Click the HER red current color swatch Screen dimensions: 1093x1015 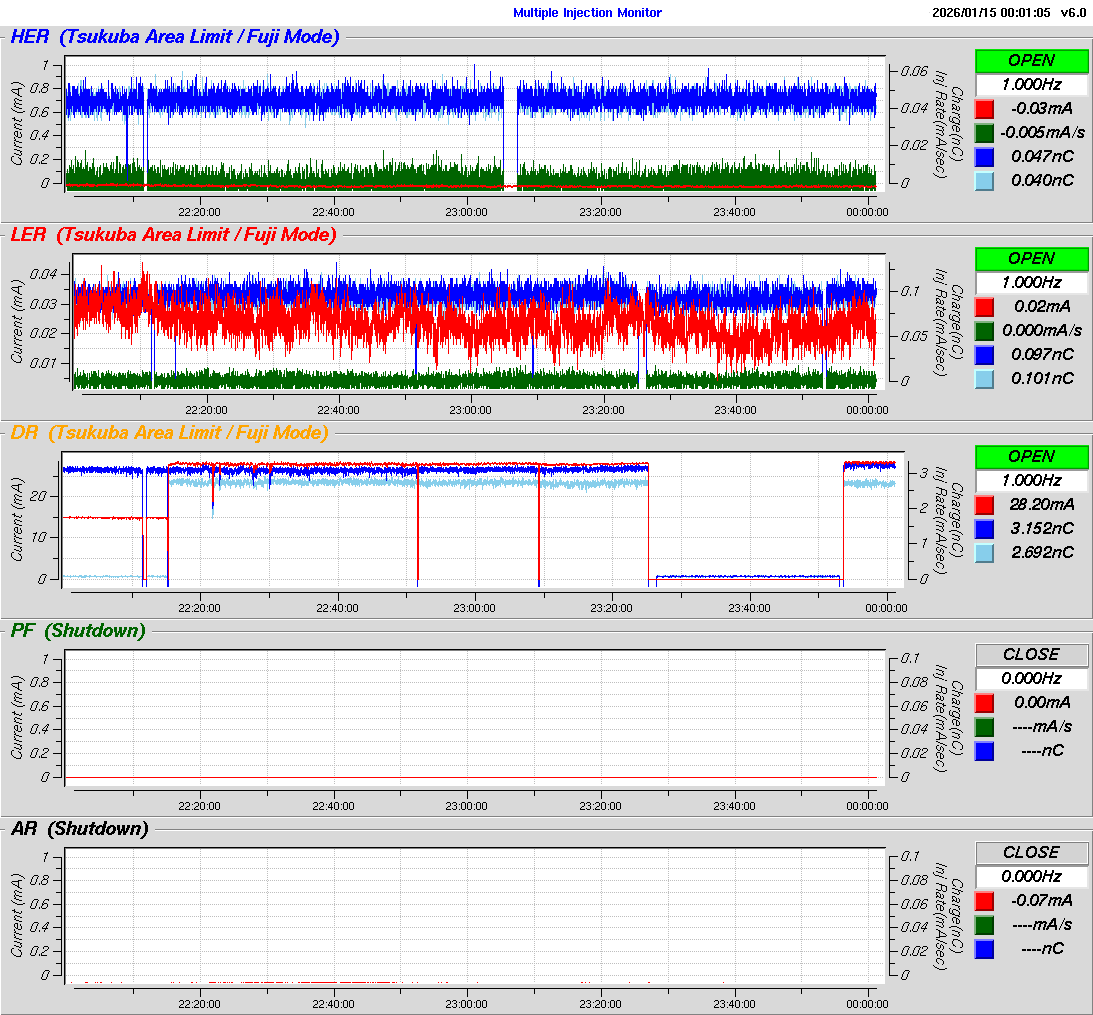pos(984,108)
